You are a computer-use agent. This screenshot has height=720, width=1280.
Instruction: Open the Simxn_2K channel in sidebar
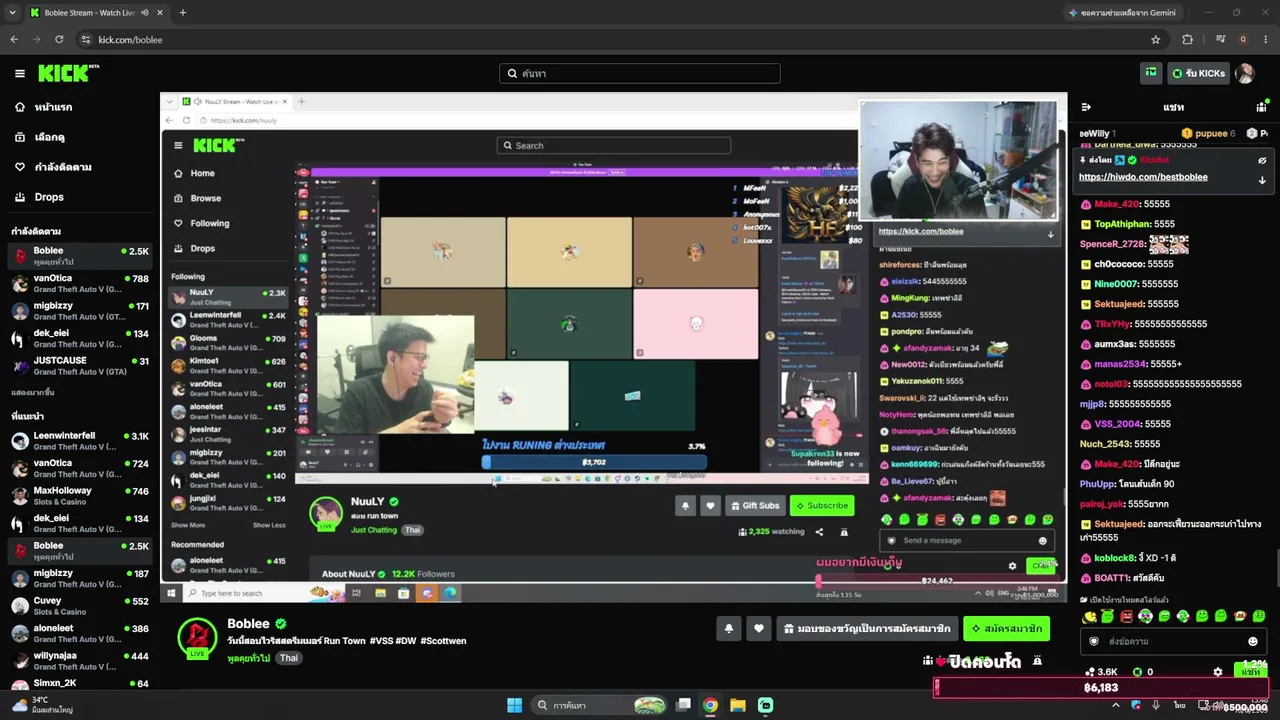coord(80,684)
